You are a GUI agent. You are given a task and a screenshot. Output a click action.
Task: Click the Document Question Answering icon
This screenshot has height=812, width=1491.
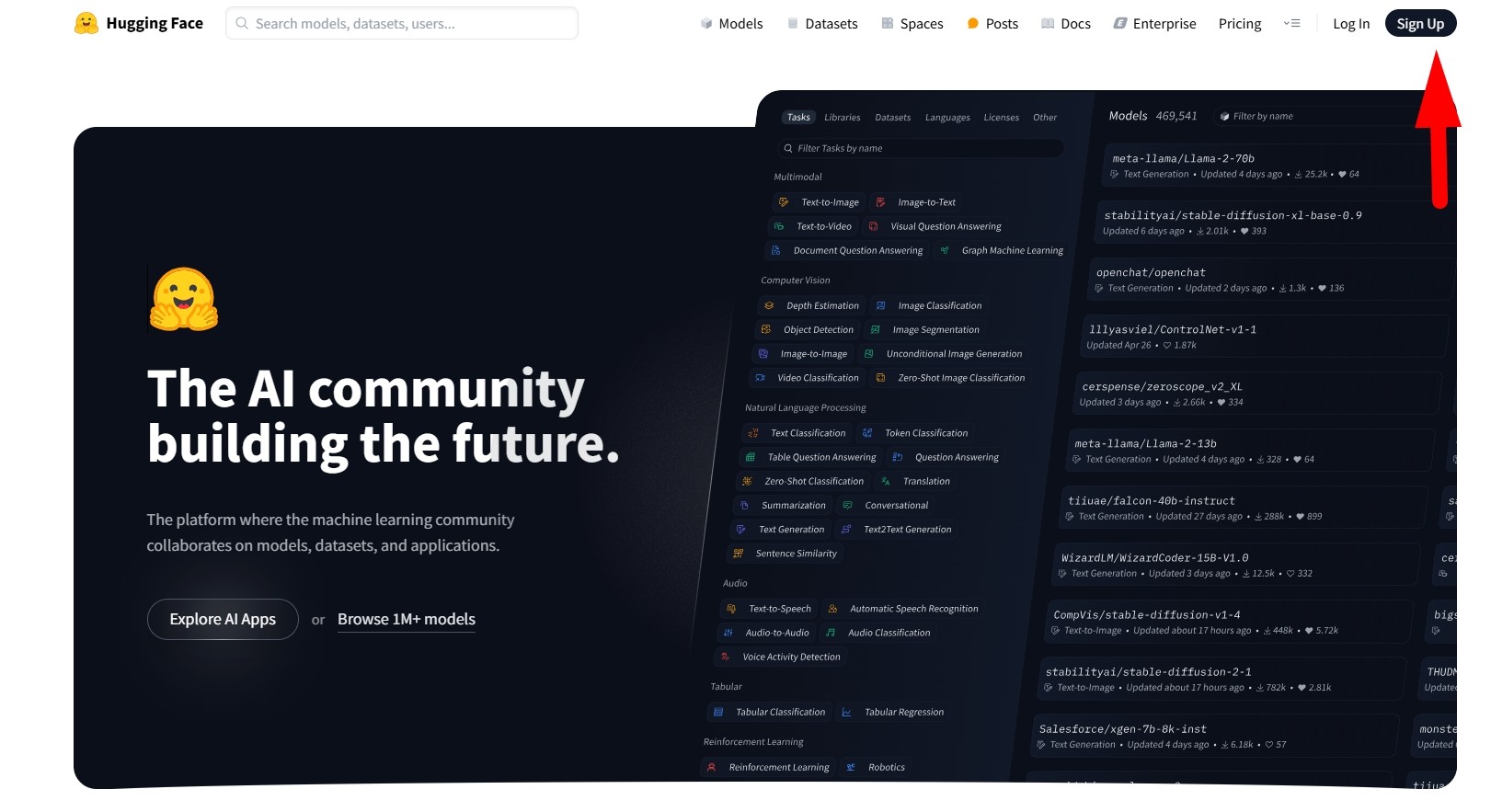pyautogui.click(x=775, y=250)
